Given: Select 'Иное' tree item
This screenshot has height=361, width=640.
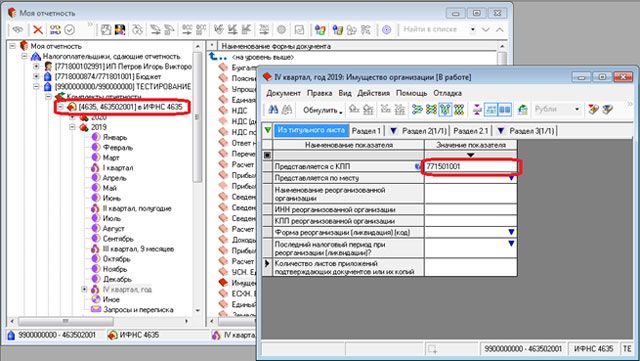Looking at the screenshot, I should (111, 299).
